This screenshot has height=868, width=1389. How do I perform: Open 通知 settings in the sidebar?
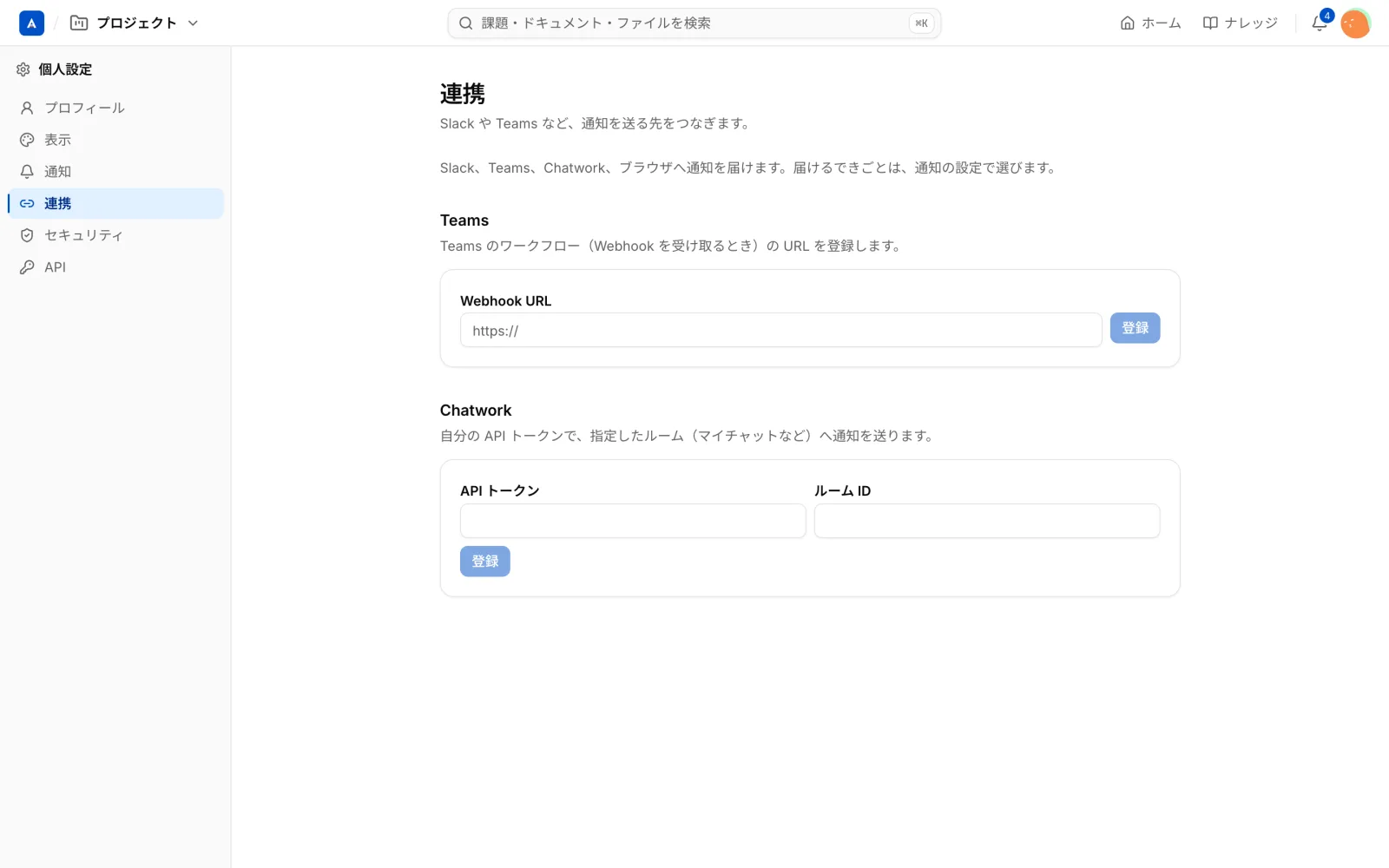coord(115,172)
